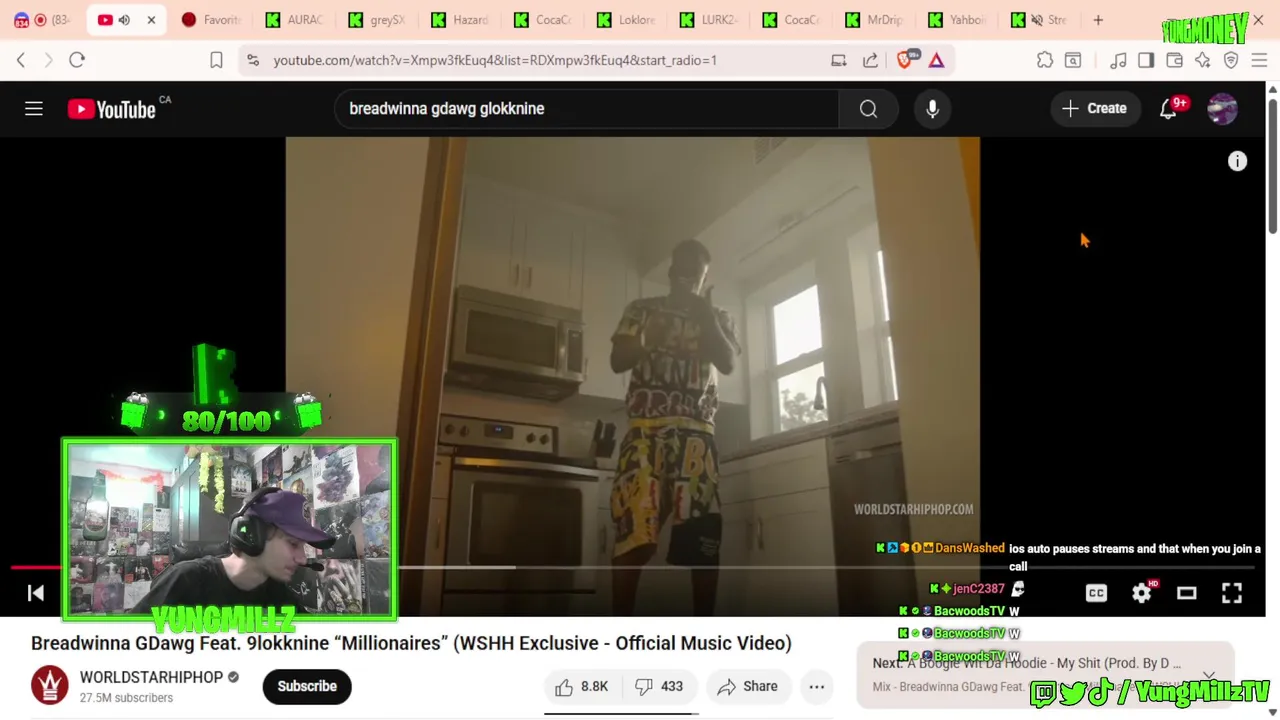Open the WORLDSTARHIPHOP channel avatar

coord(49,686)
